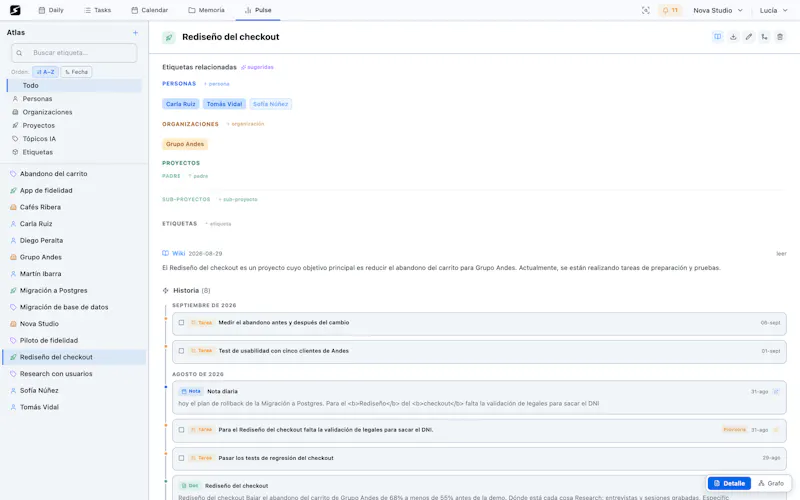Open the Tasks tab
Viewport: 800px width, 500px height.
click(x=97, y=10)
